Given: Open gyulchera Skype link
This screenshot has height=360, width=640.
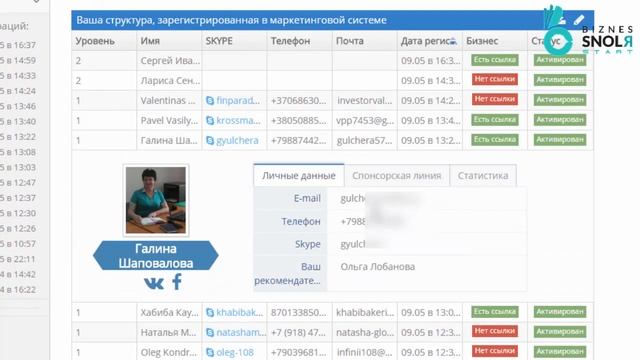Looking at the screenshot, I should tap(237, 140).
